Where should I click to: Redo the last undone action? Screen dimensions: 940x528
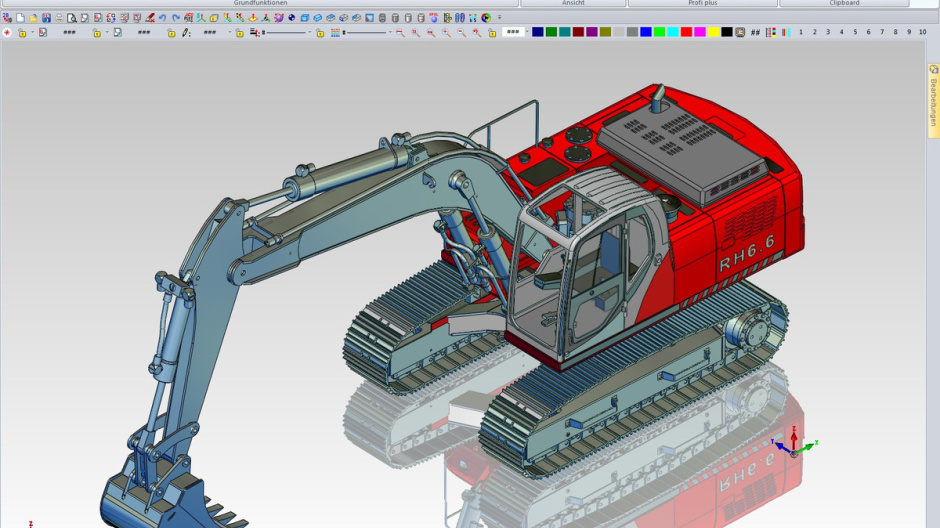click(176, 18)
